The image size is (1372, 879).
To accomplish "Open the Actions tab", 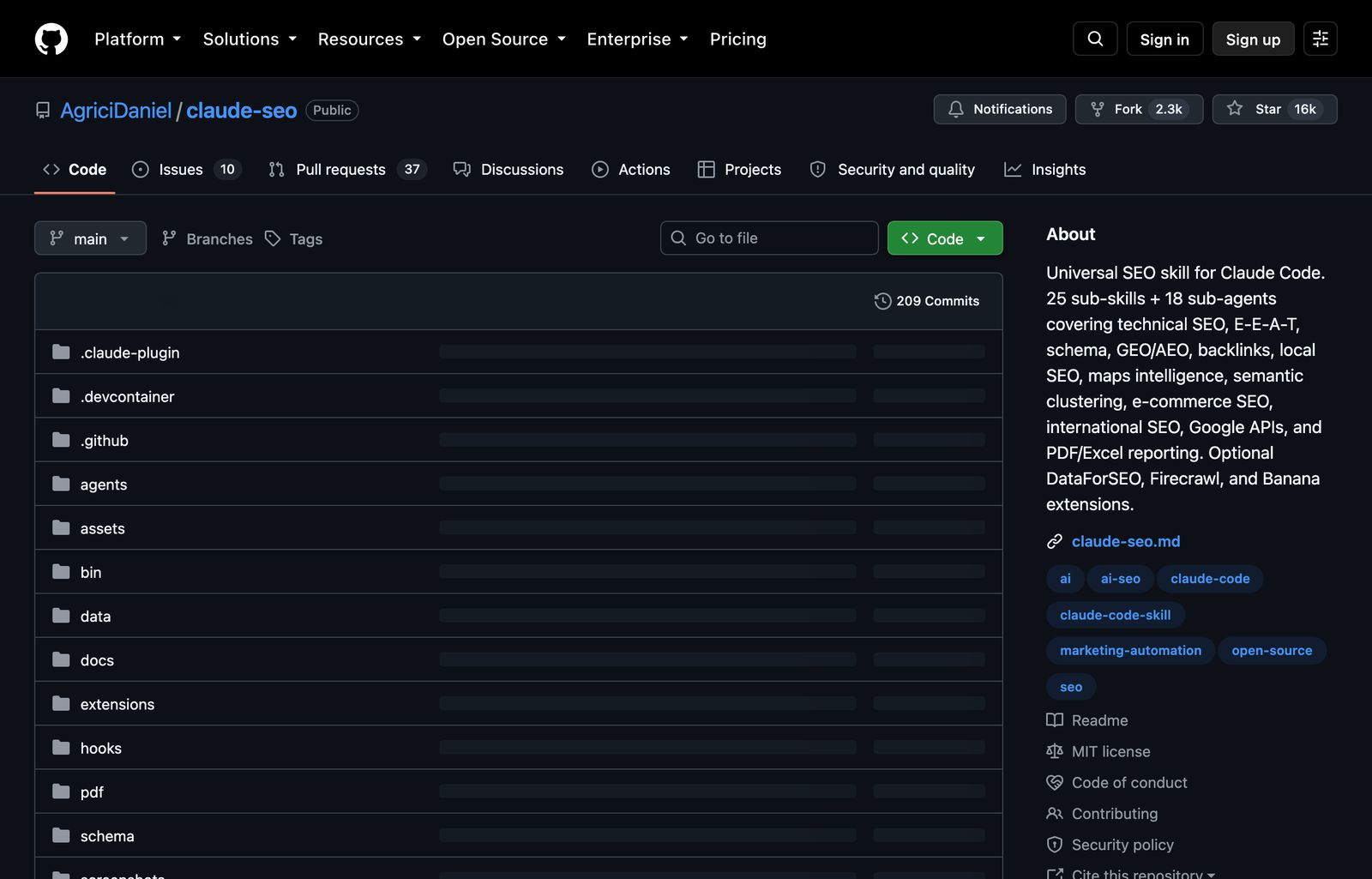I will [631, 170].
